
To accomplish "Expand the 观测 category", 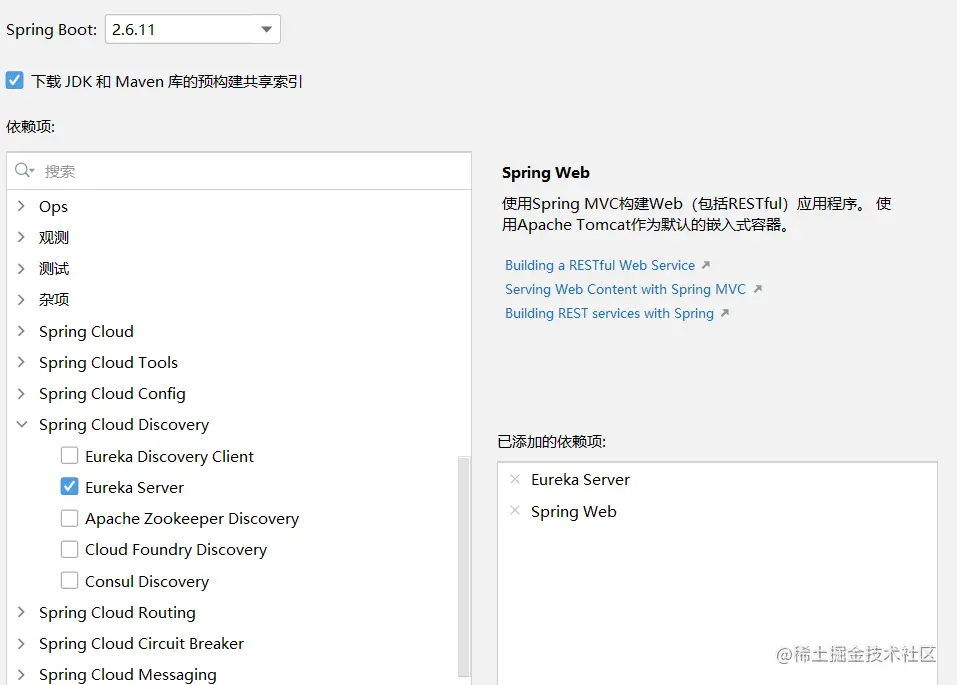I will tap(21, 237).
